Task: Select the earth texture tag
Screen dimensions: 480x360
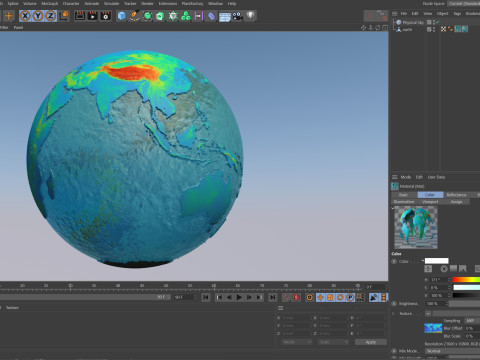Action: 458,29
